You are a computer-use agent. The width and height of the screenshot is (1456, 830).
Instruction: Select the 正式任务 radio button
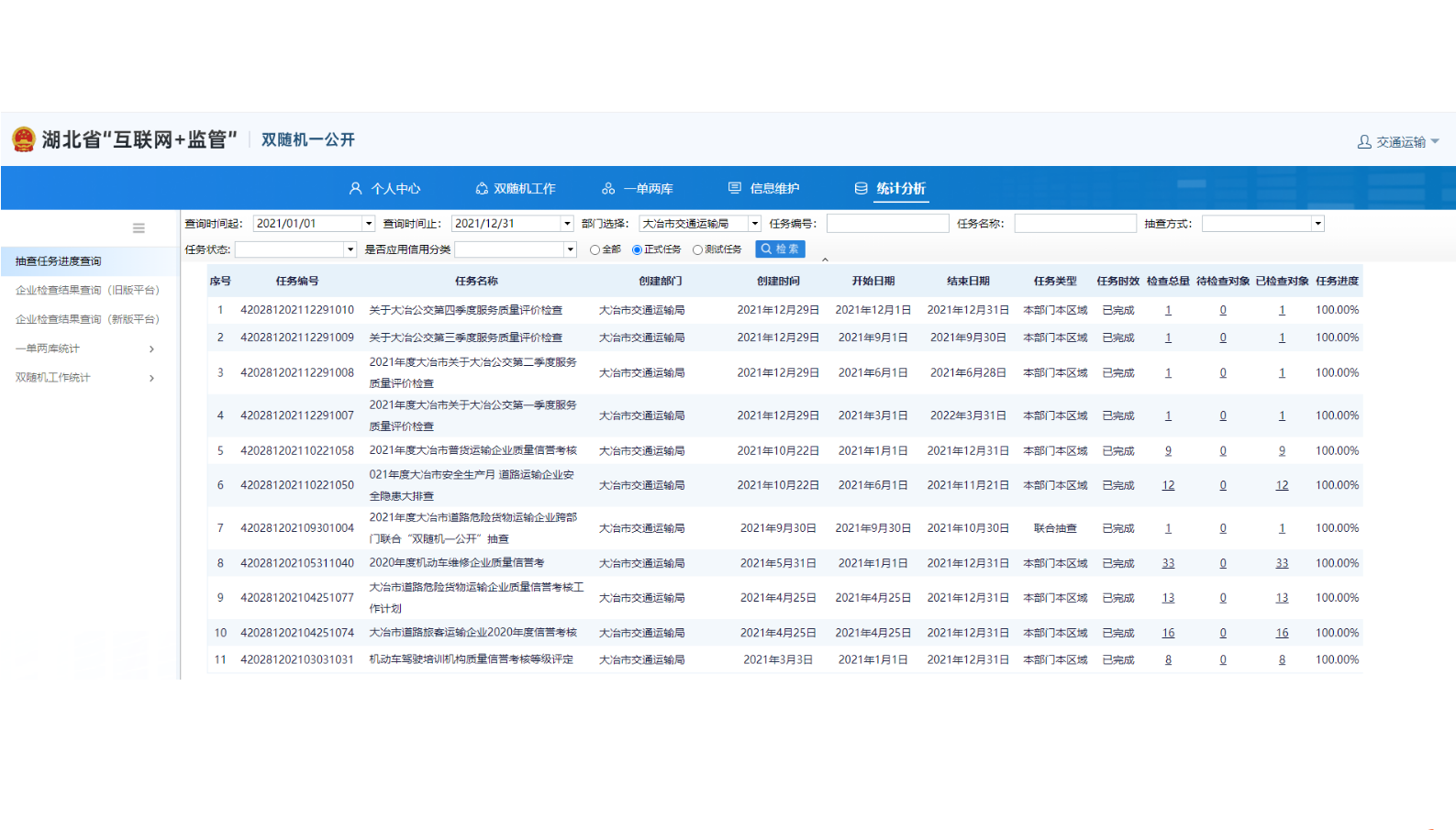tap(637, 249)
